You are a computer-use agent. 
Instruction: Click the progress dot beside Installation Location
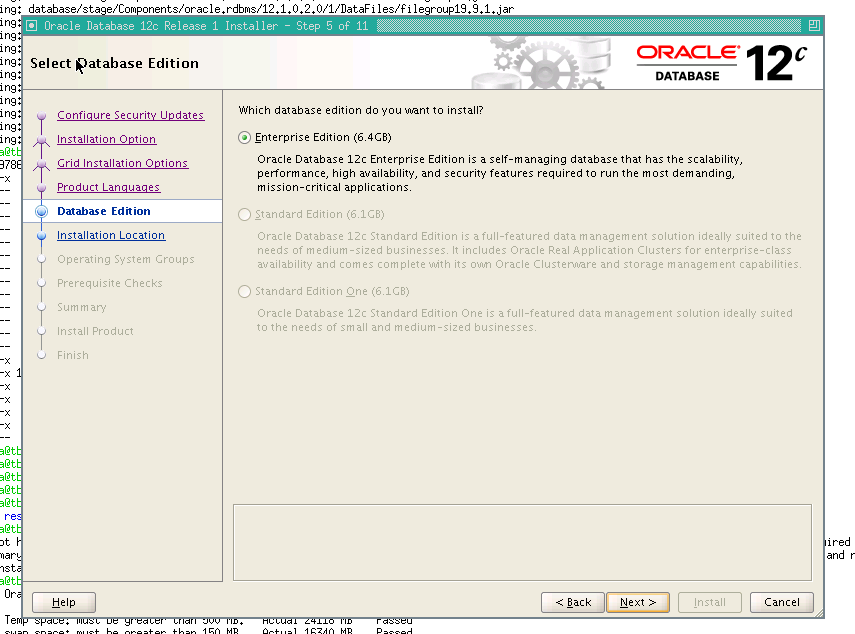pyautogui.click(x=41, y=235)
